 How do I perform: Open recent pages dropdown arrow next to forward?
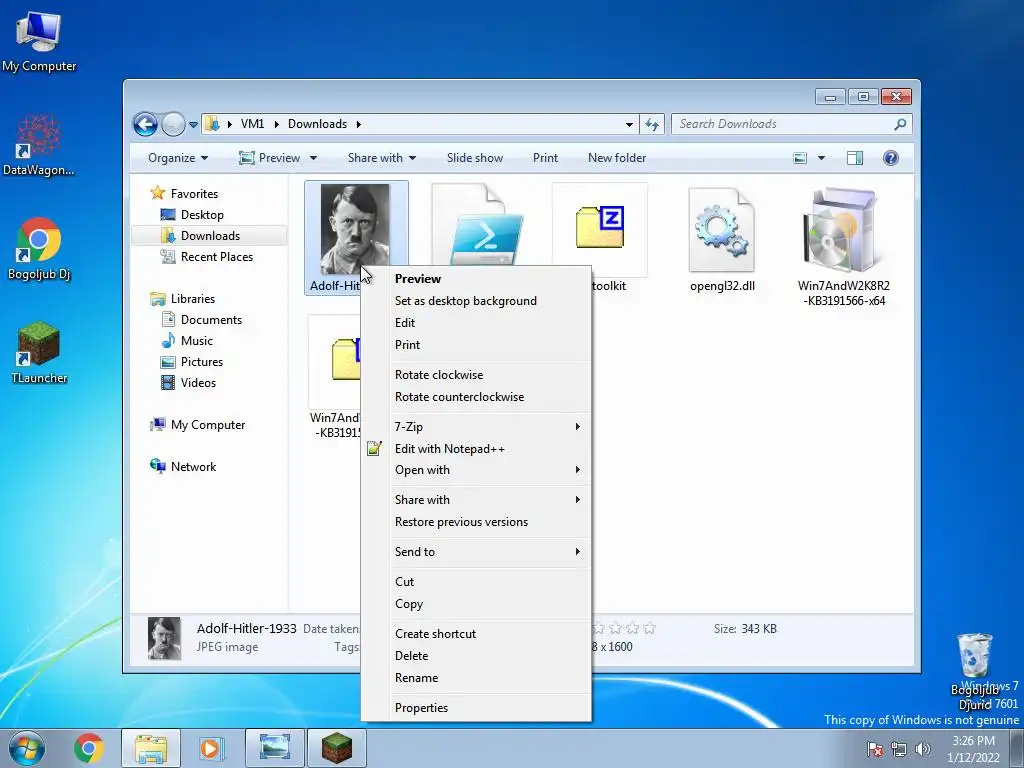[x=193, y=124]
